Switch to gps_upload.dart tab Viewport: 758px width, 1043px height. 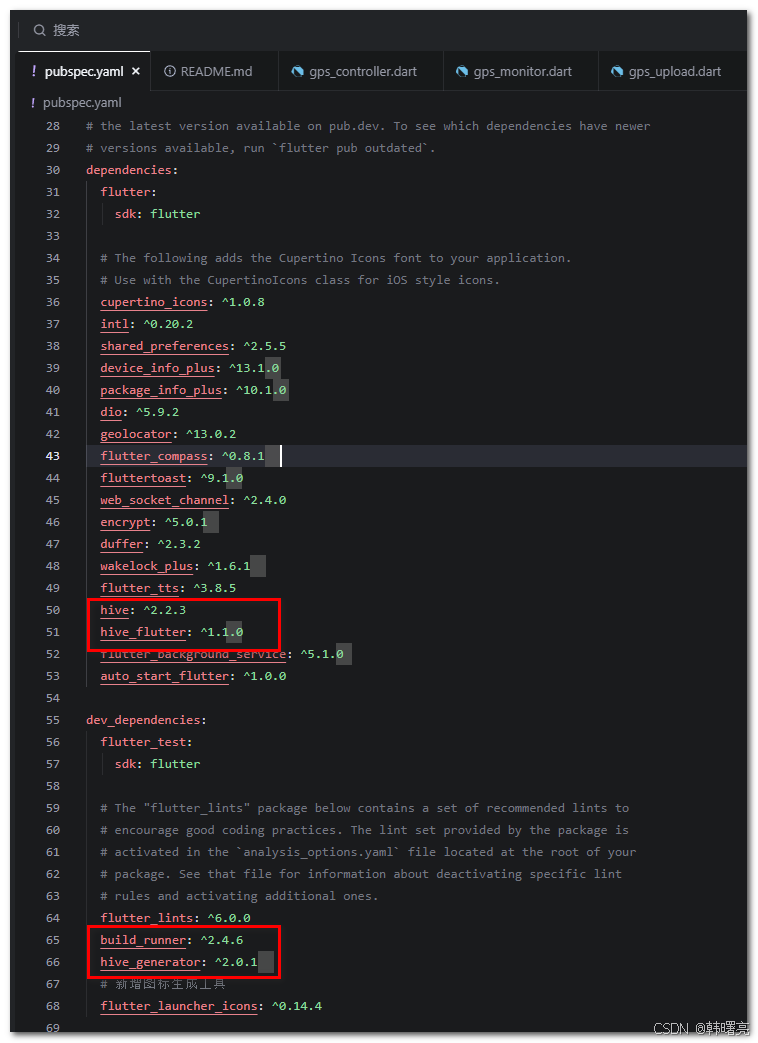(672, 71)
